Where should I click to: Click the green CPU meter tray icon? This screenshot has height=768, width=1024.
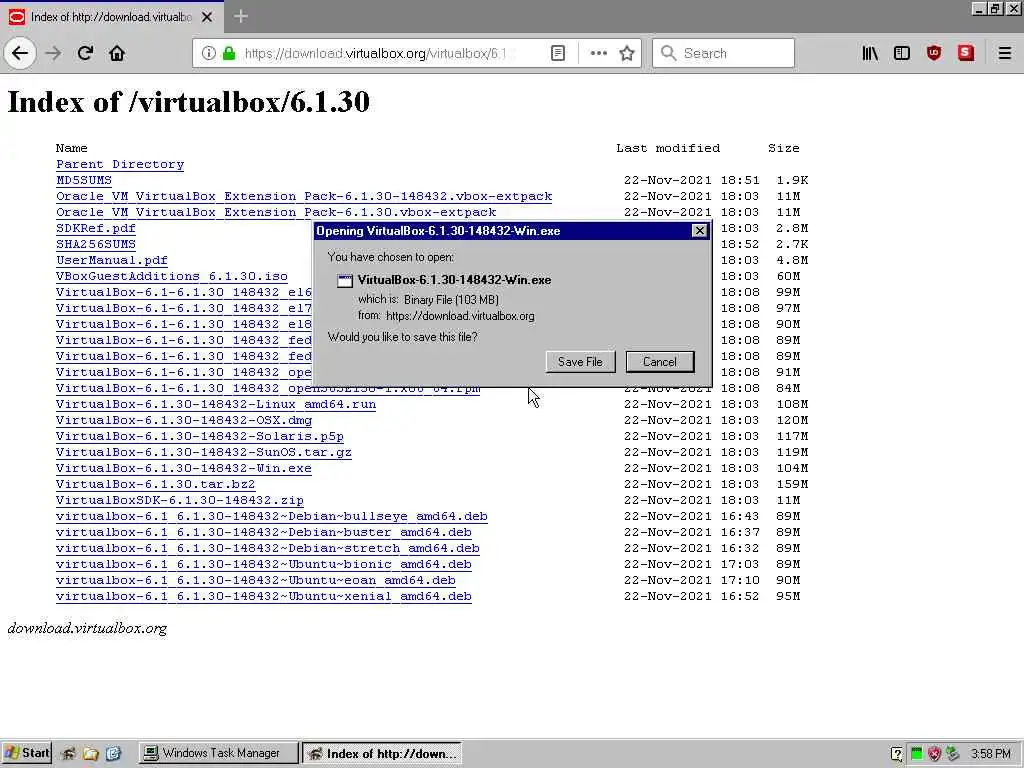click(916, 754)
